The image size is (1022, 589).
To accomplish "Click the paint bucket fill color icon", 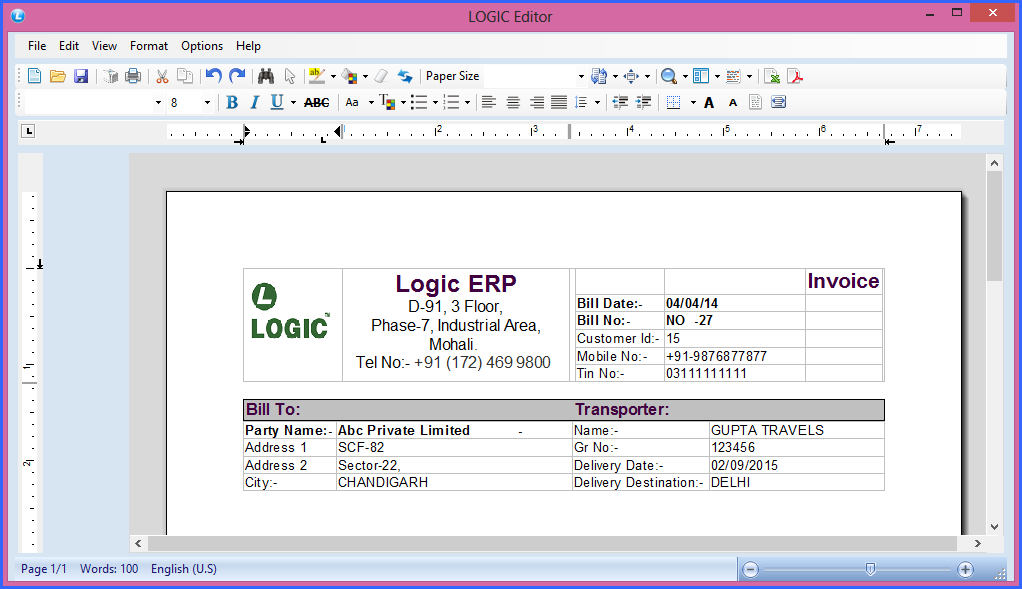I will coord(349,76).
